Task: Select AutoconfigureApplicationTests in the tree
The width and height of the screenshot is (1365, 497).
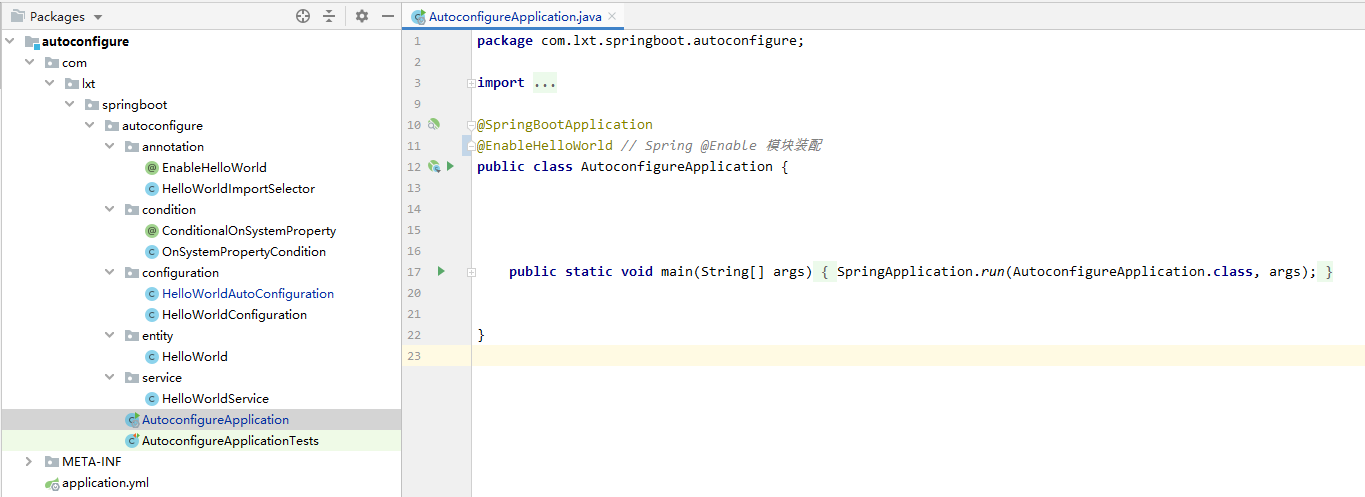Action: click(x=230, y=440)
